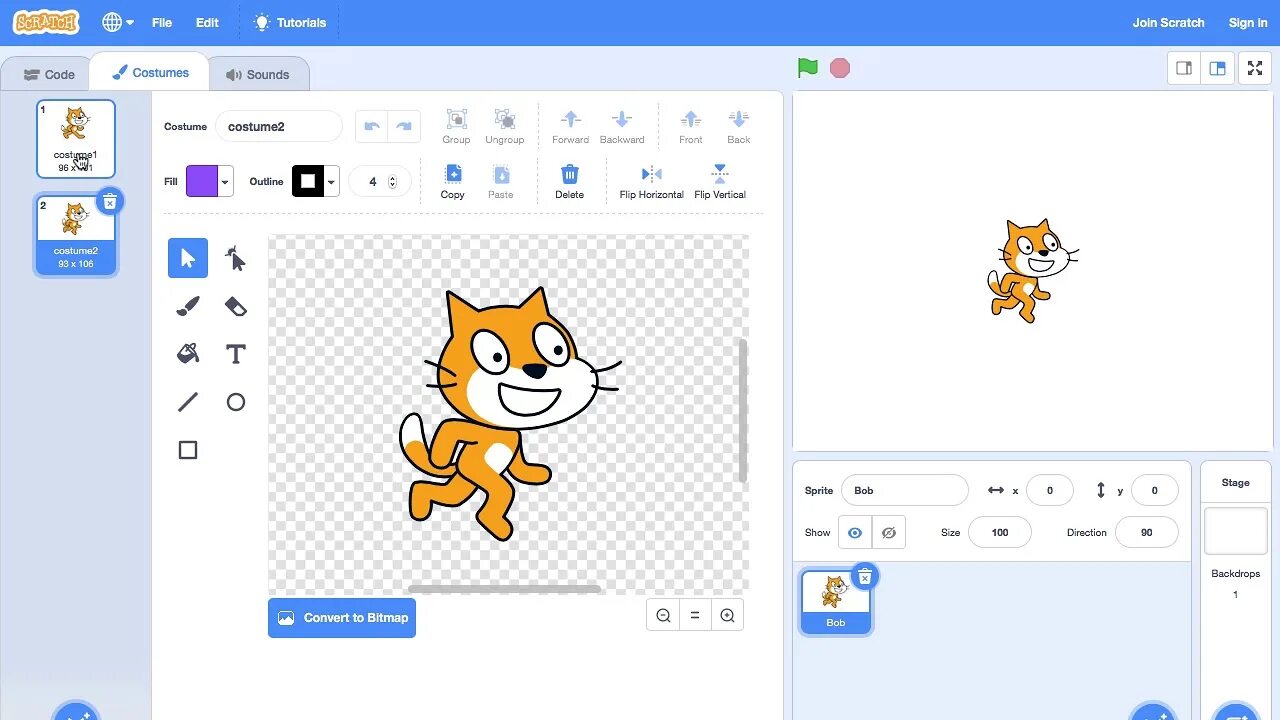Viewport: 1280px width, 720px height.
Task: Open Tutorials
Action: [x=290, y=22]
